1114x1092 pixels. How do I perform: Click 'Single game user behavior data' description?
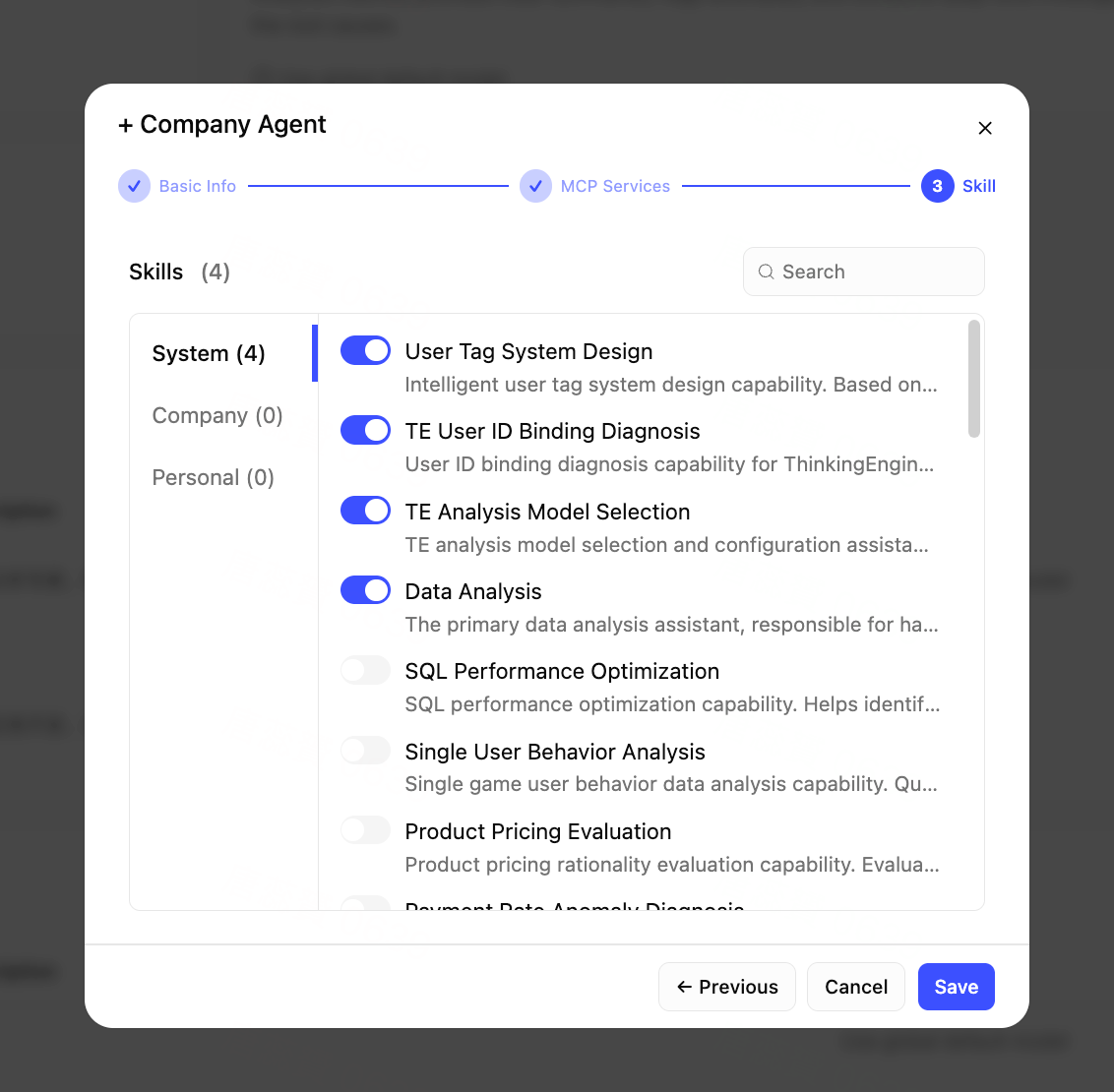pyautogui.click(x=671, y=784)
